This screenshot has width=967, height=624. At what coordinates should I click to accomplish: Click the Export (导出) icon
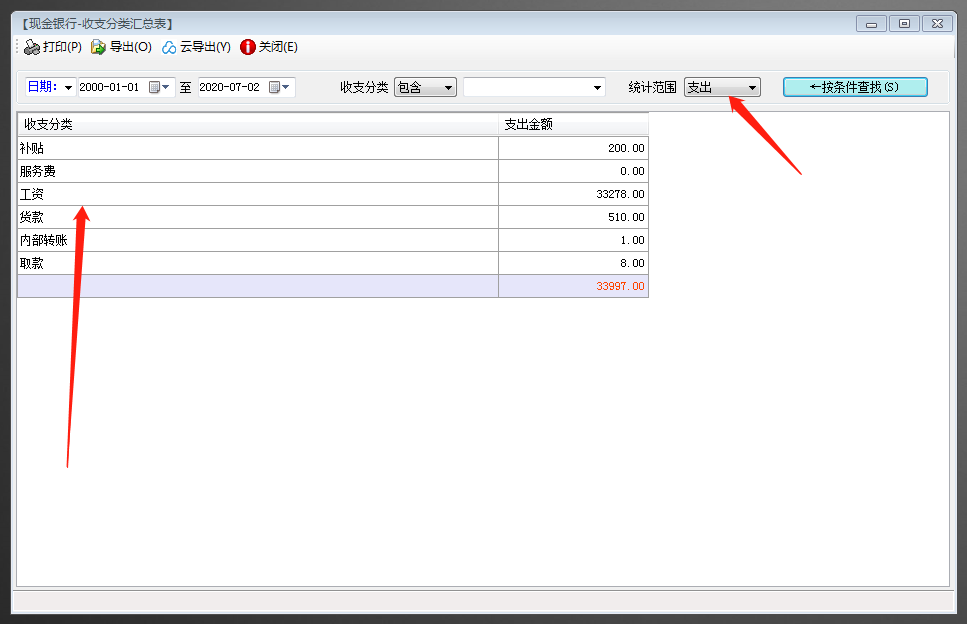pyautogui.click(x=98, y=47)
